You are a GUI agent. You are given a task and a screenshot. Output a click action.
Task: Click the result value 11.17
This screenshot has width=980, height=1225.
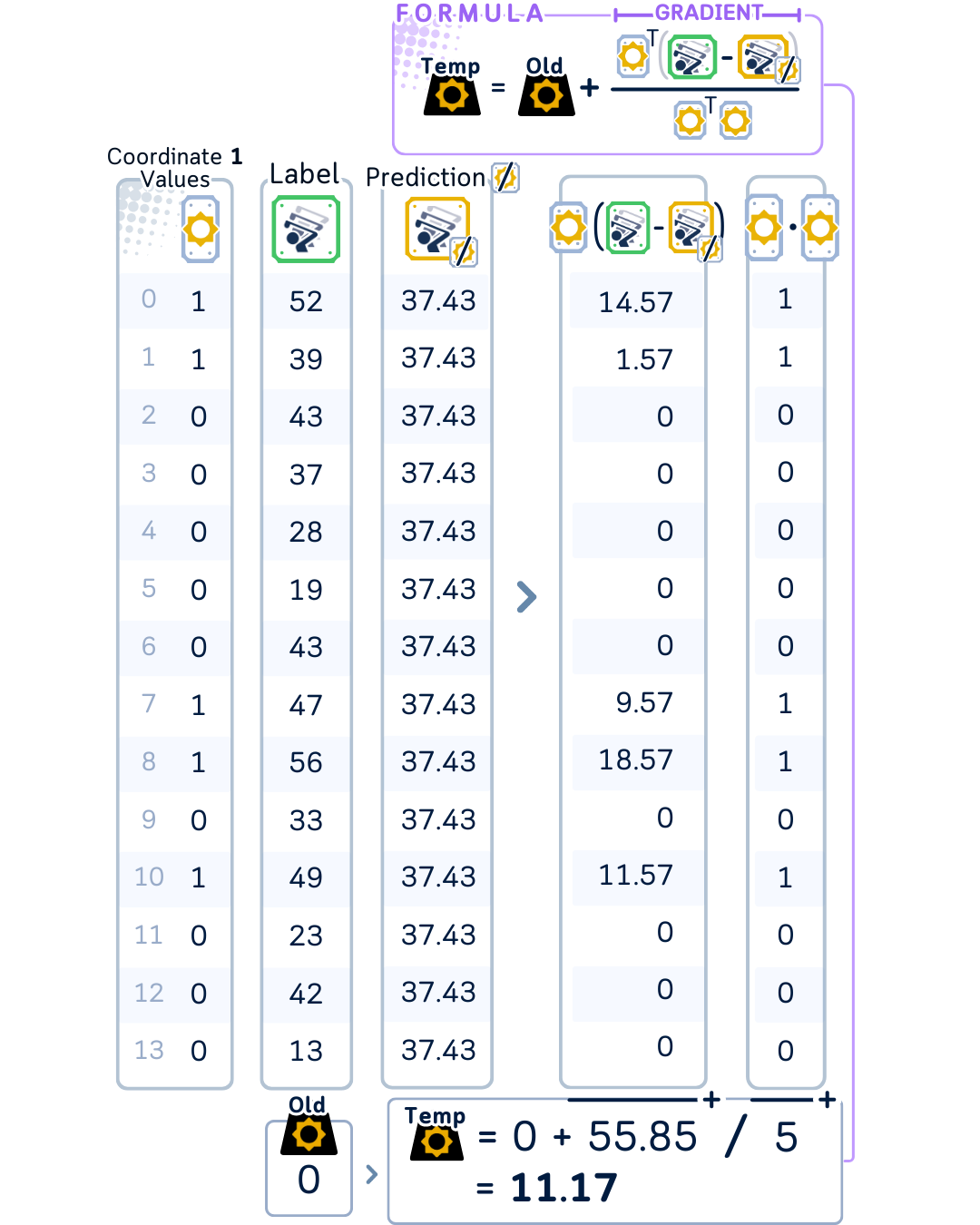(x=563, y=1187)
